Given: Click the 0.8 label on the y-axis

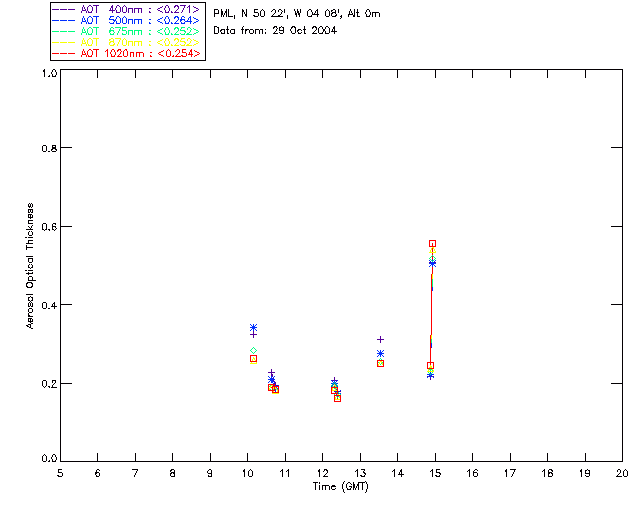Looking at the screenshot, I should [49, 148].
